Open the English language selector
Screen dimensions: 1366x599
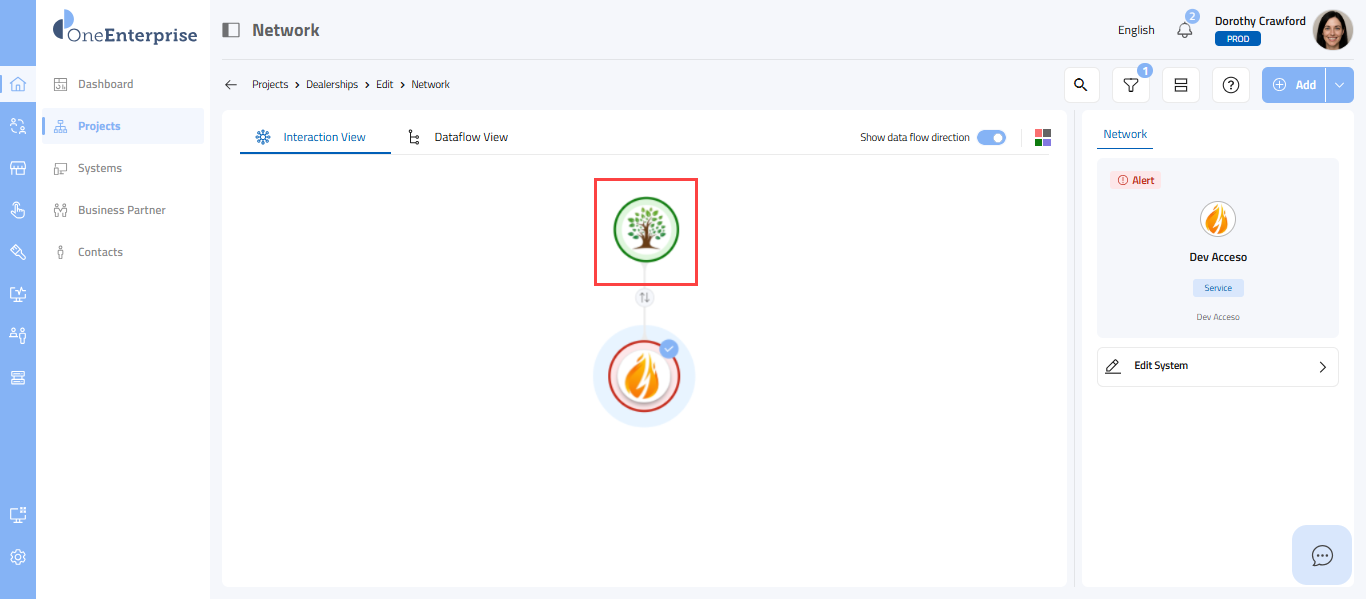pyautogui.click(x=1136, y=30)
